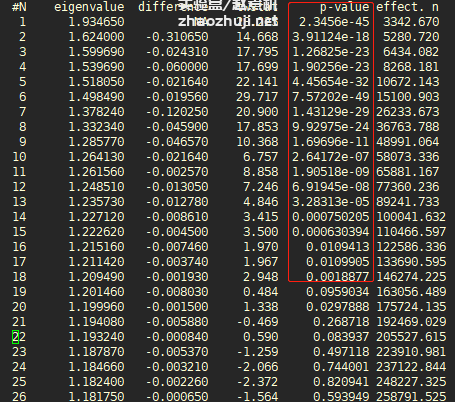Select p-value 0.0959034

pos(338,292)
